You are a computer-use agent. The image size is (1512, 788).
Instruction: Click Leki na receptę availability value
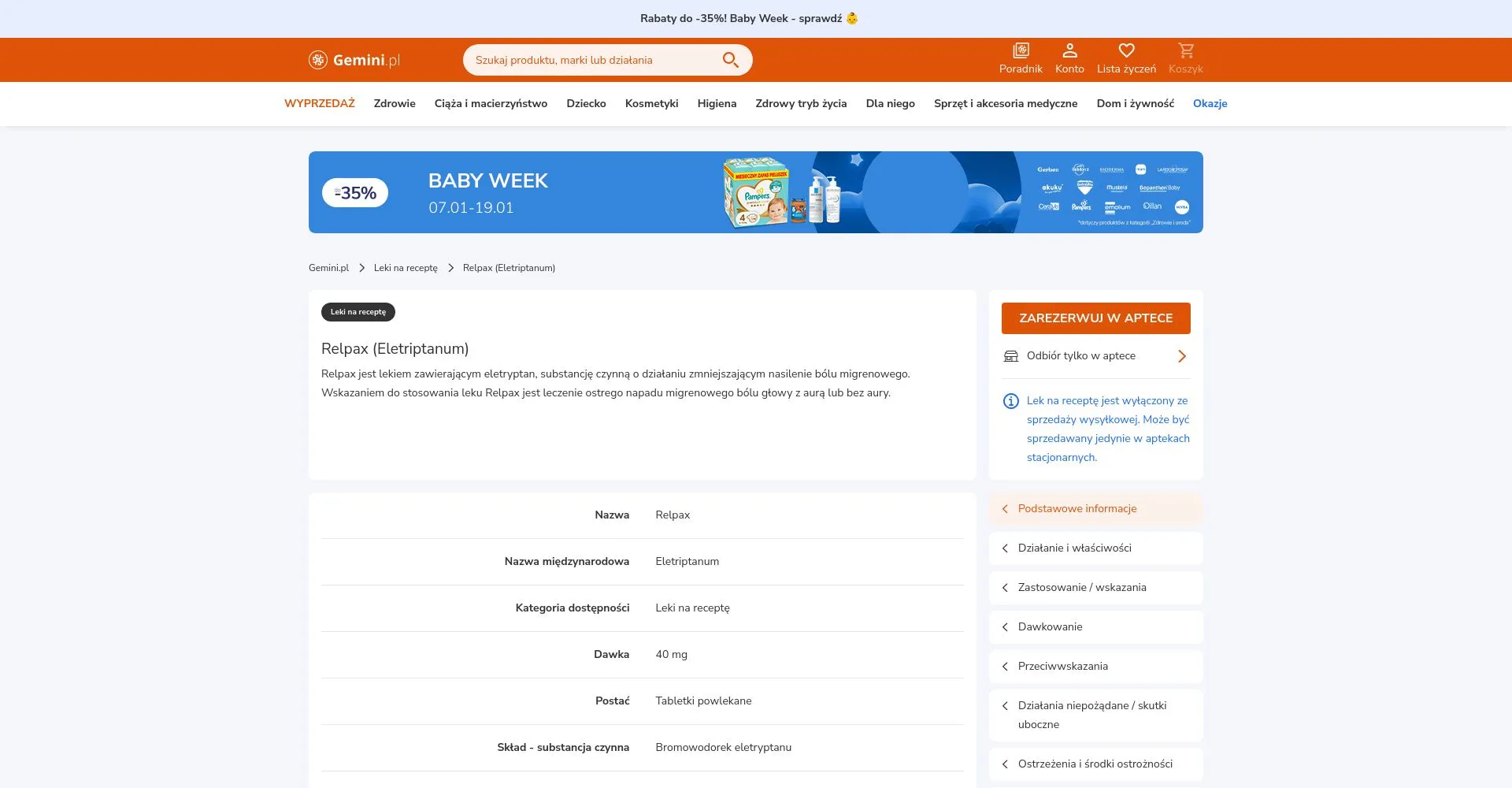692,608
